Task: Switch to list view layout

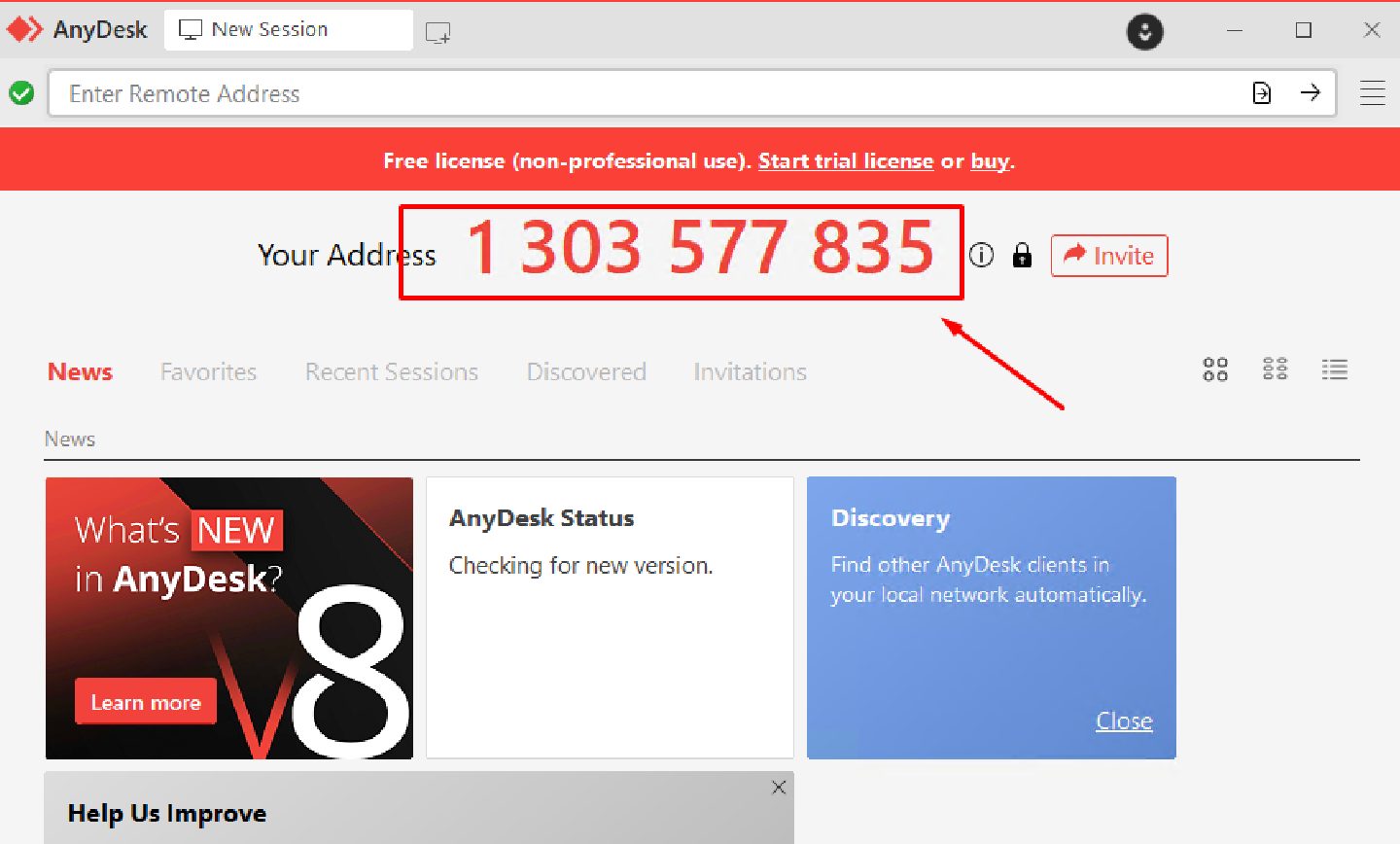Action: click(1335, 369)
